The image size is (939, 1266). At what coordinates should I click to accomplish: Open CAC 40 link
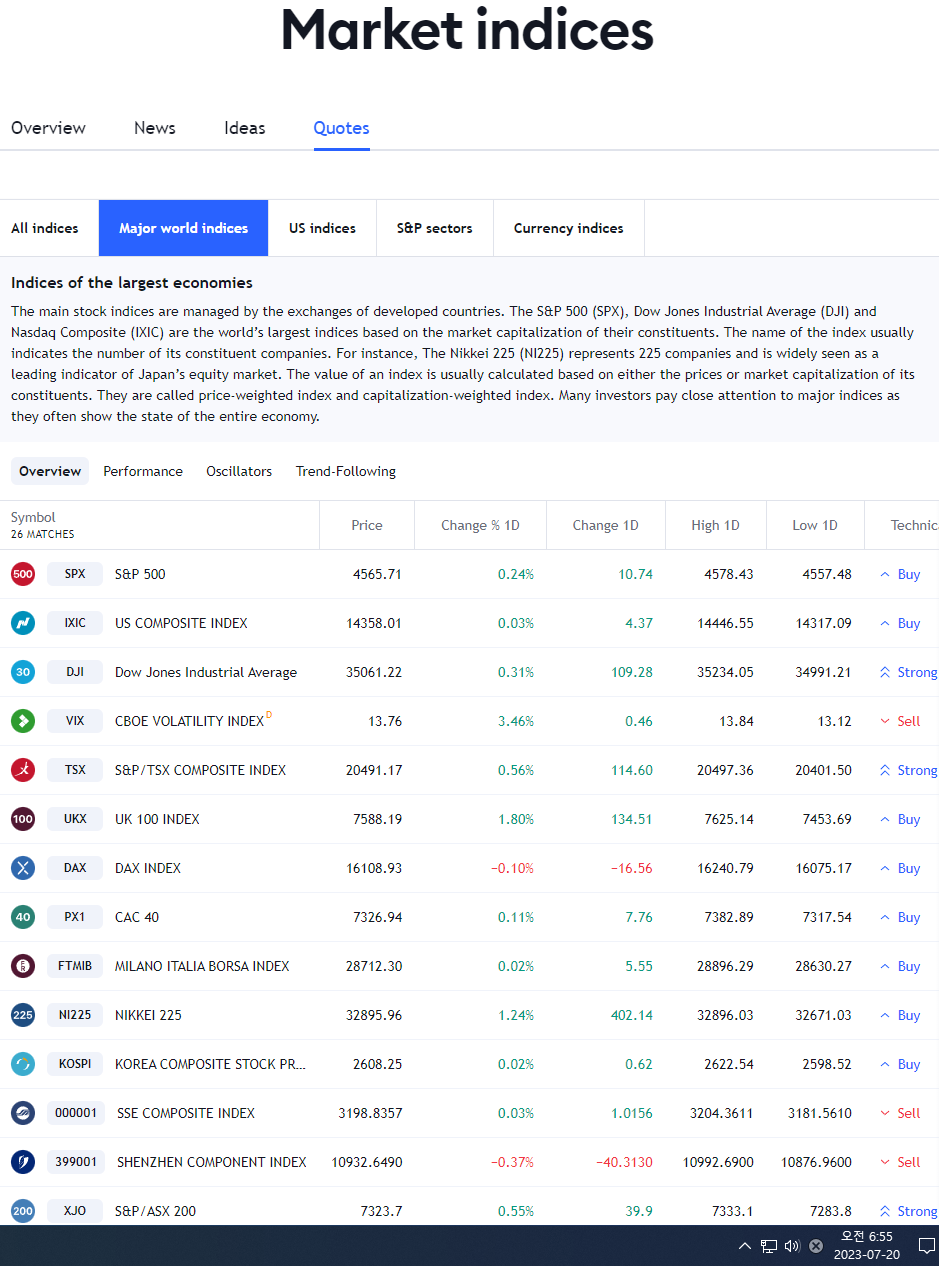click(x=137, y=917)
